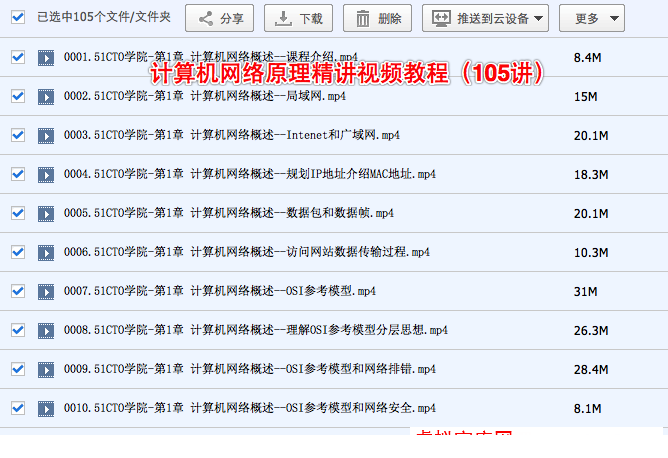The width and height of the screenshot is (668, 458).
Task: Click the 下载 download button
Action: (x=298, y=18)
